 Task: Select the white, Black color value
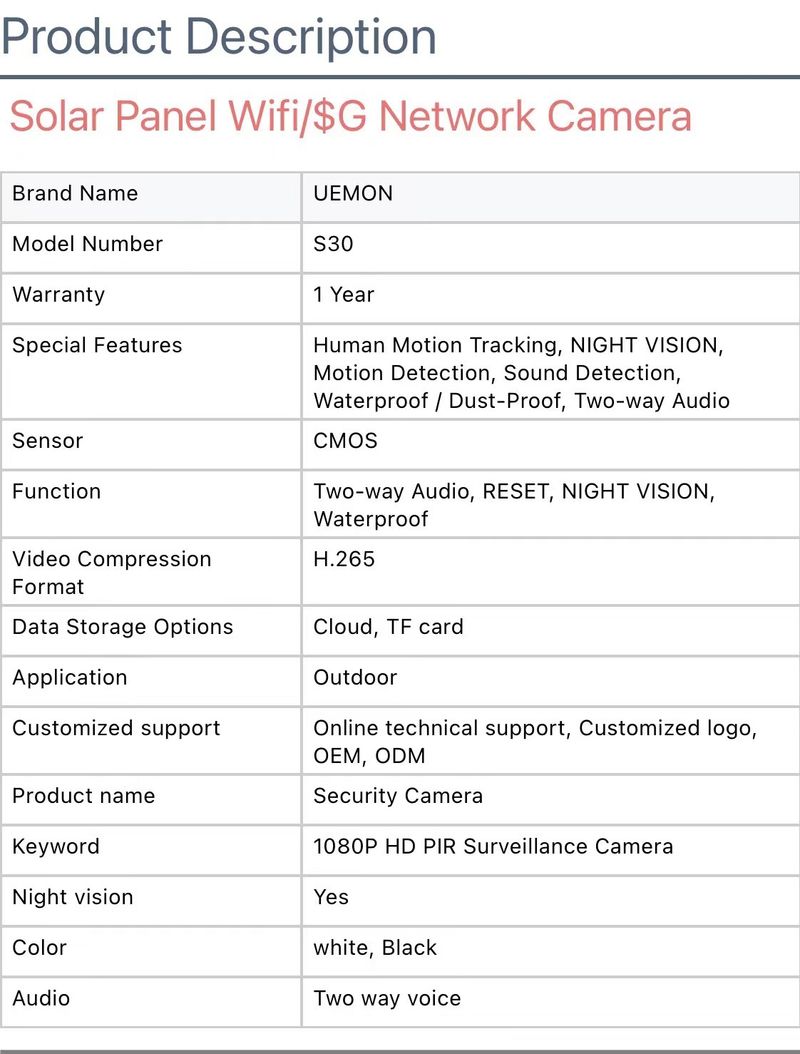(375, 948)
